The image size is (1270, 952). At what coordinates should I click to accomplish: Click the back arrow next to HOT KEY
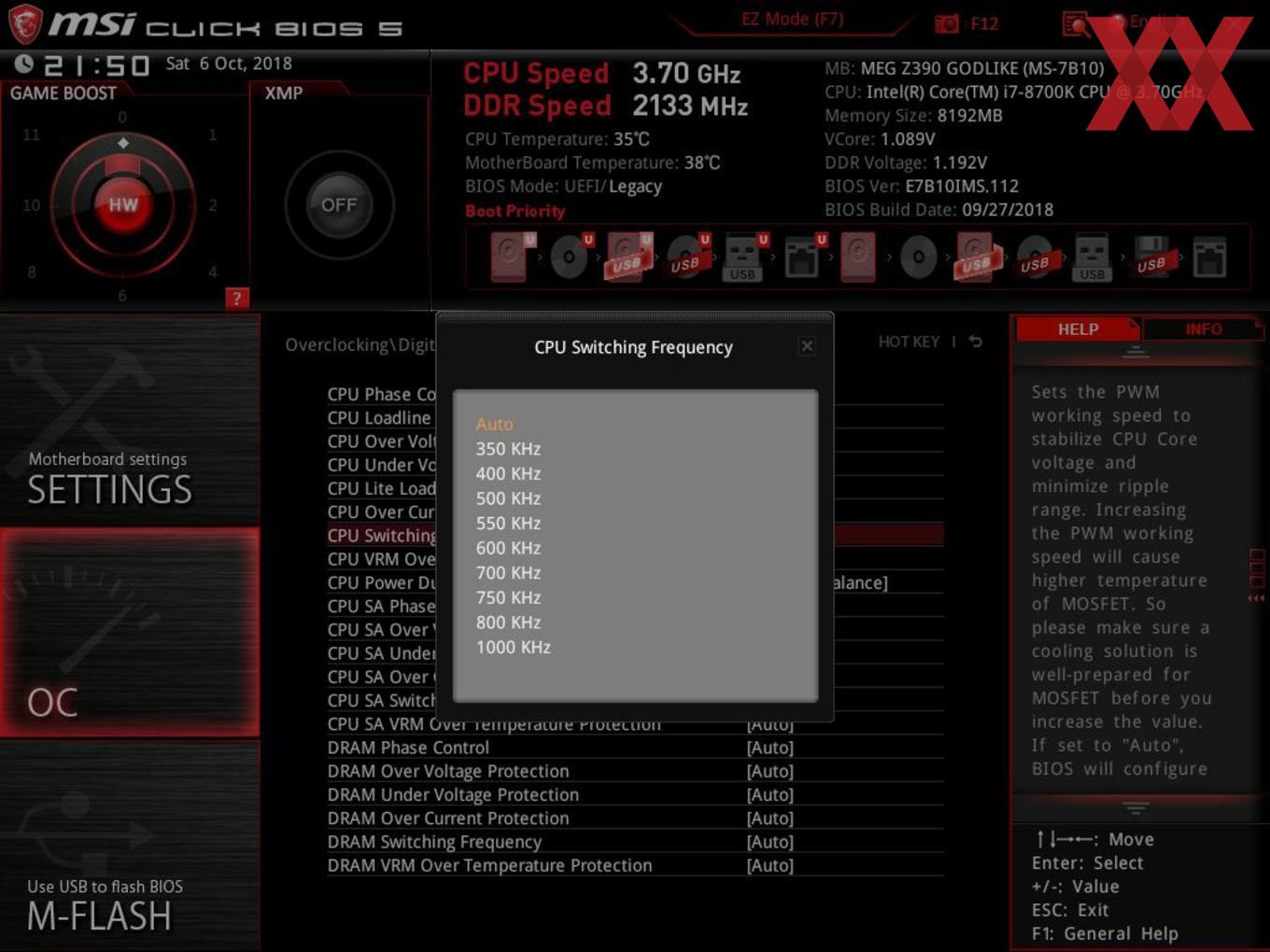[975, 342]
